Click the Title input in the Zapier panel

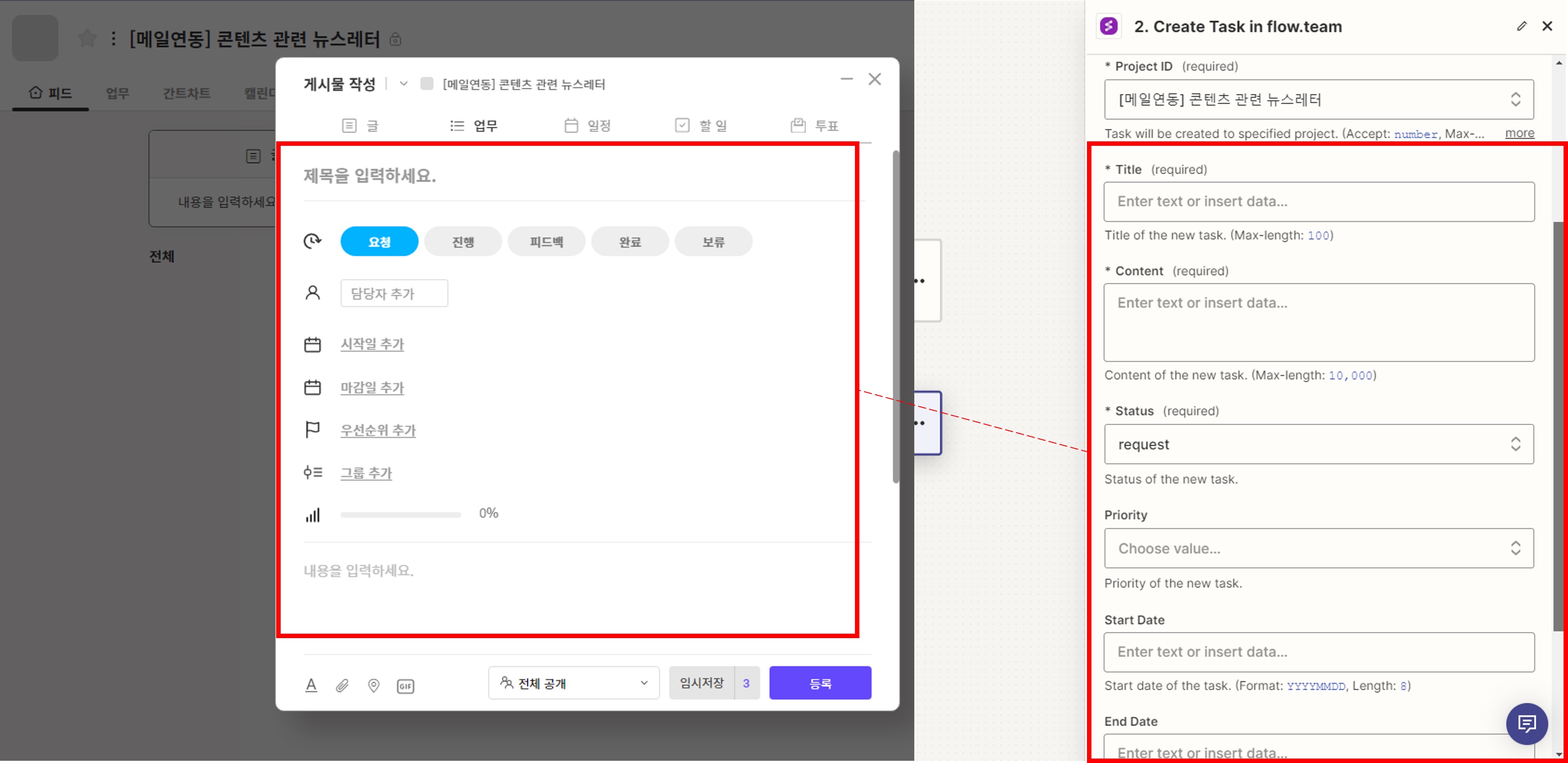(x=1319, y=202)
